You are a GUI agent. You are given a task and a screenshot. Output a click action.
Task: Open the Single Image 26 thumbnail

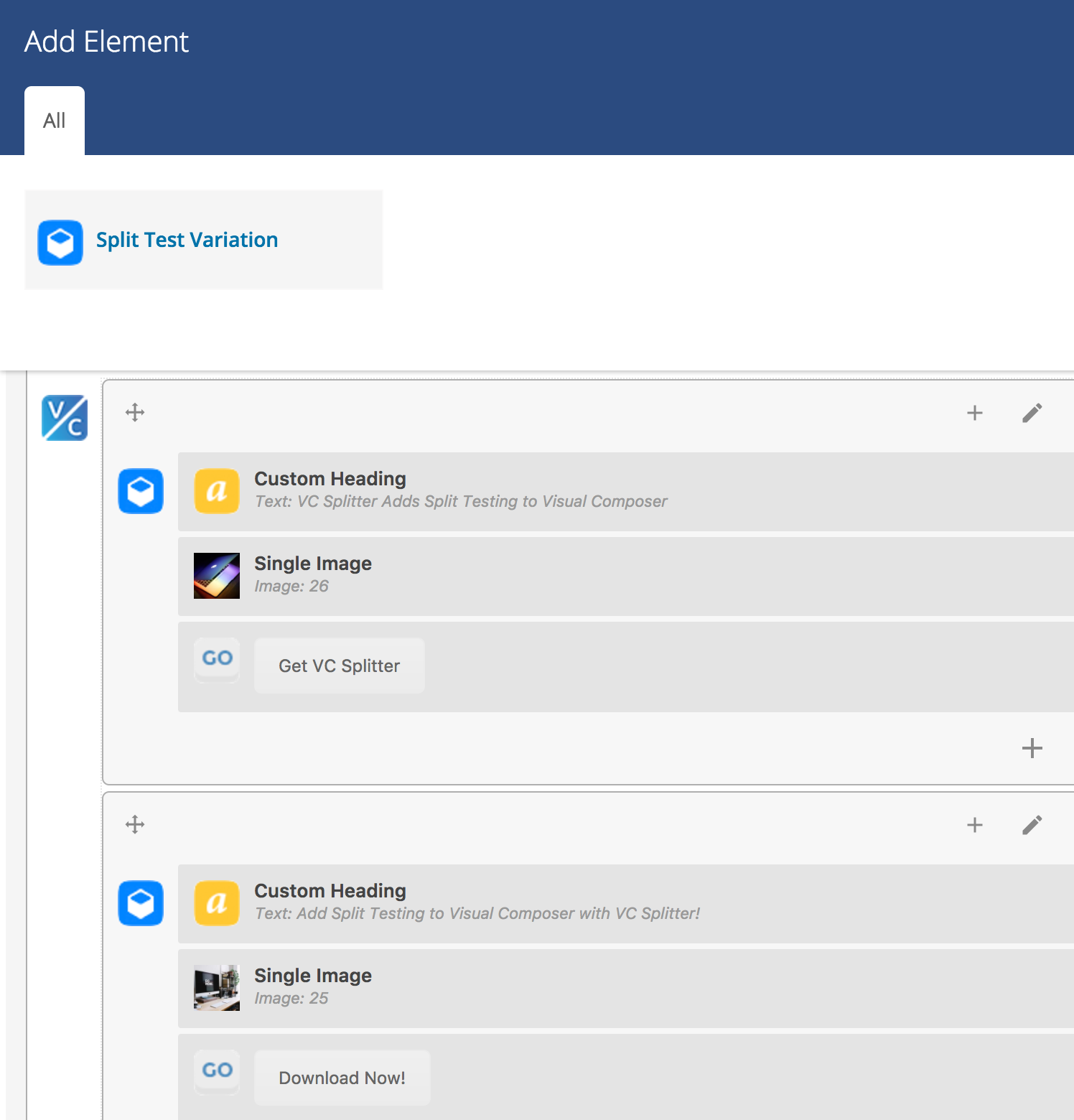click(x=217, y=576)
